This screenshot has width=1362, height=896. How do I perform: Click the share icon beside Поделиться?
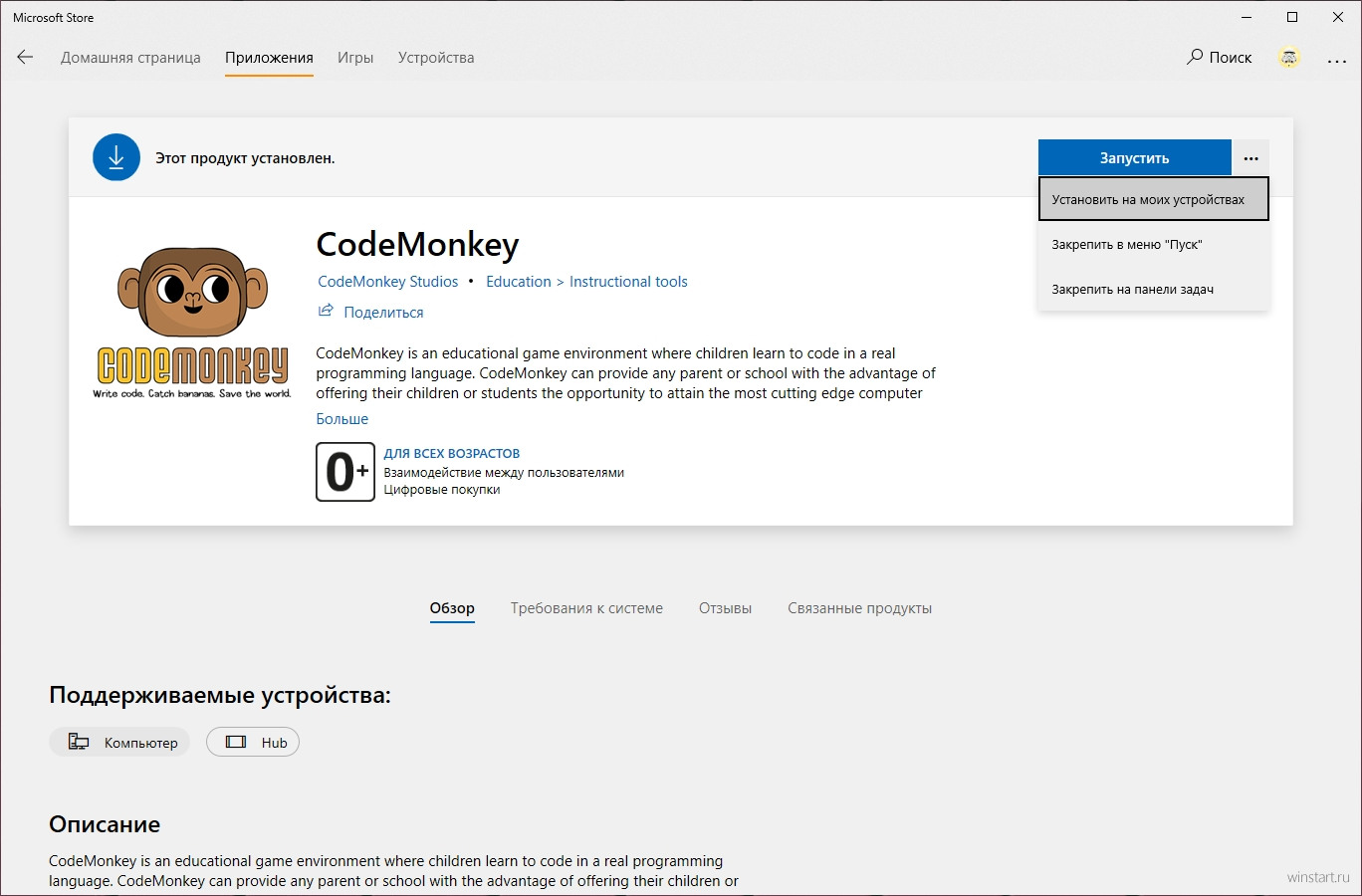point(326,311)
